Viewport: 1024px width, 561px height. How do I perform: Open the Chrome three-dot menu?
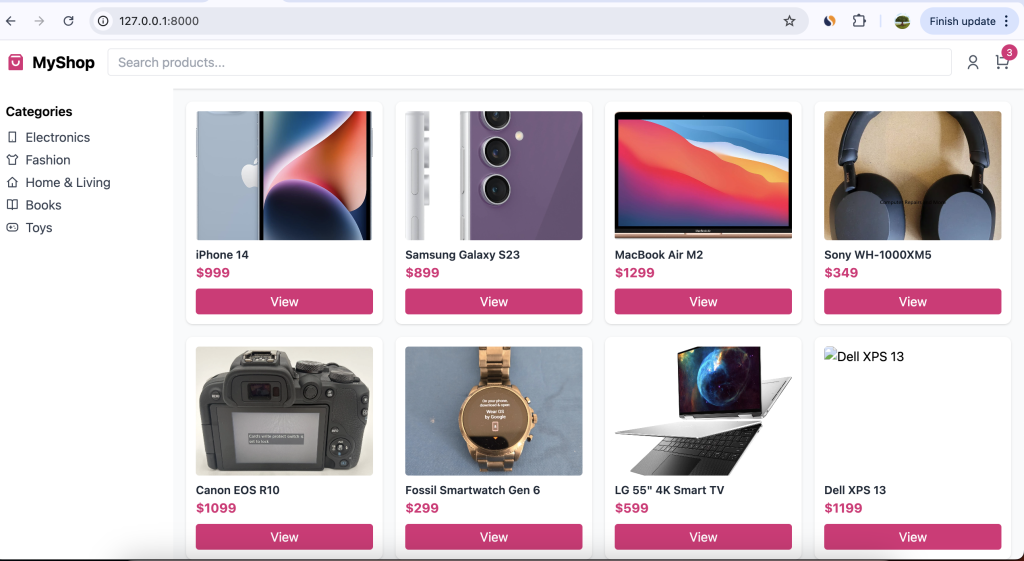[x=1006, y=21]
